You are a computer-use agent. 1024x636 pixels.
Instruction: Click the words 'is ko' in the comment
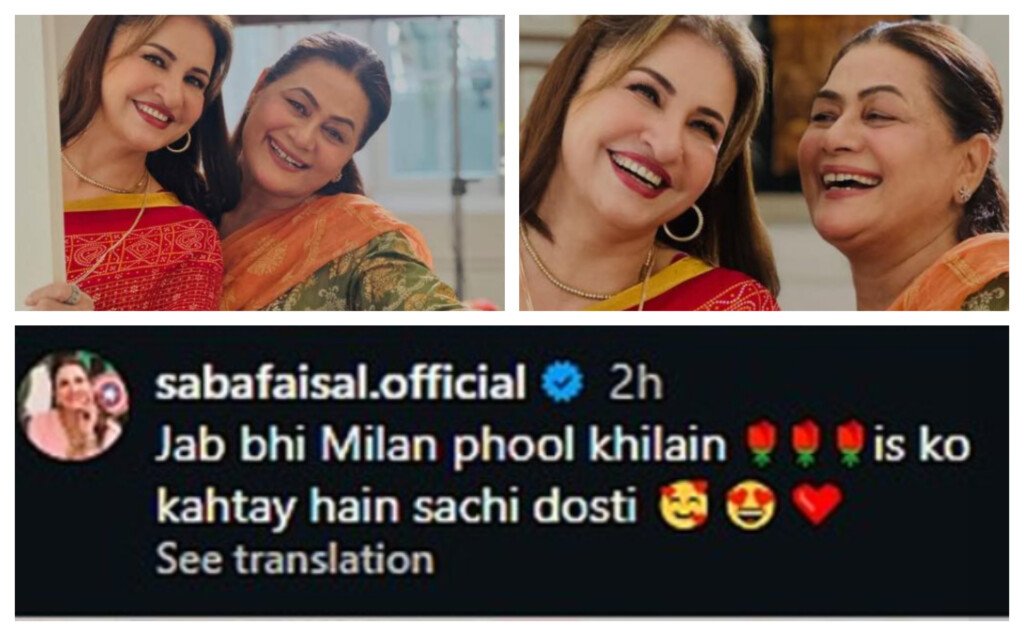[921, 444]
